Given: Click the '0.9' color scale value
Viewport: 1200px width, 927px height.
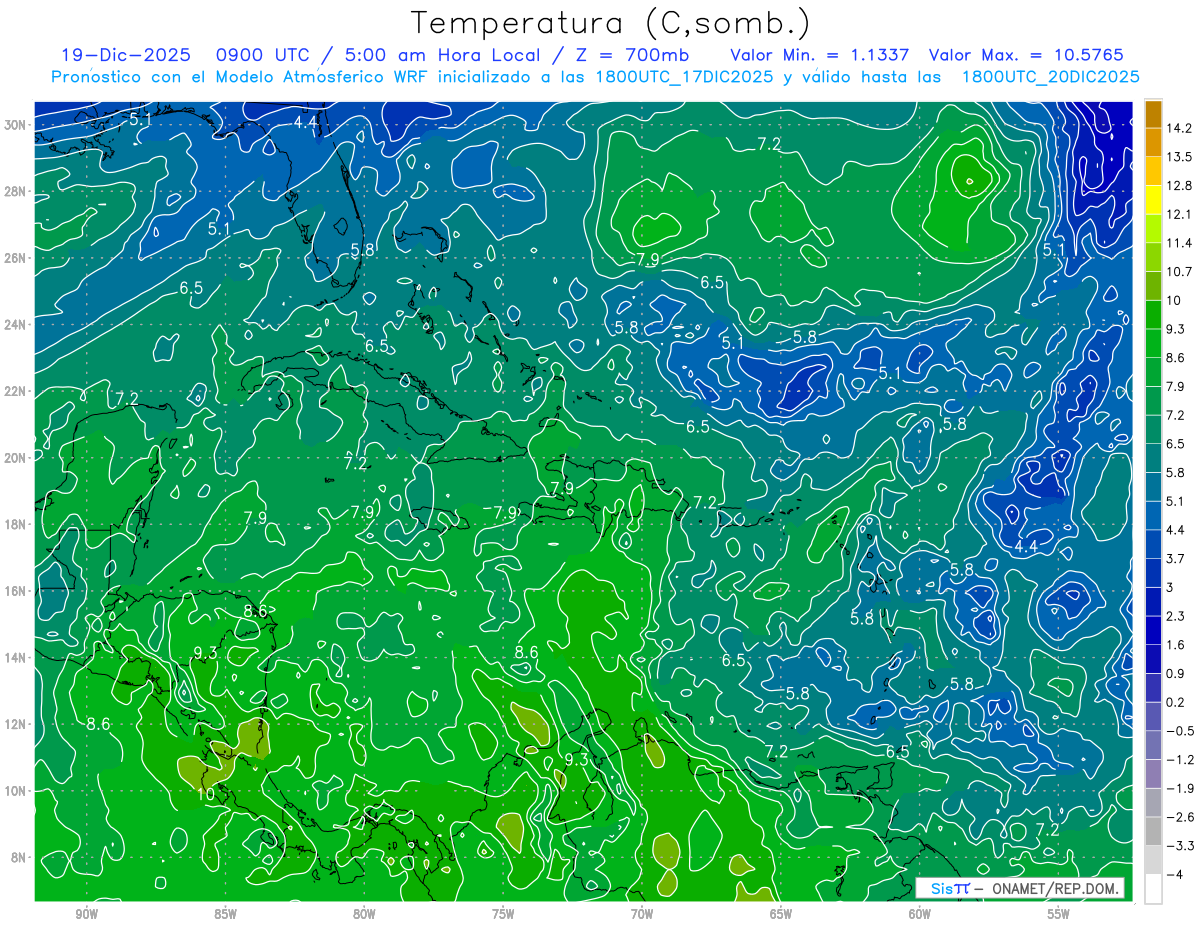Looking at the screenshot, I should tap(1176, 673).
